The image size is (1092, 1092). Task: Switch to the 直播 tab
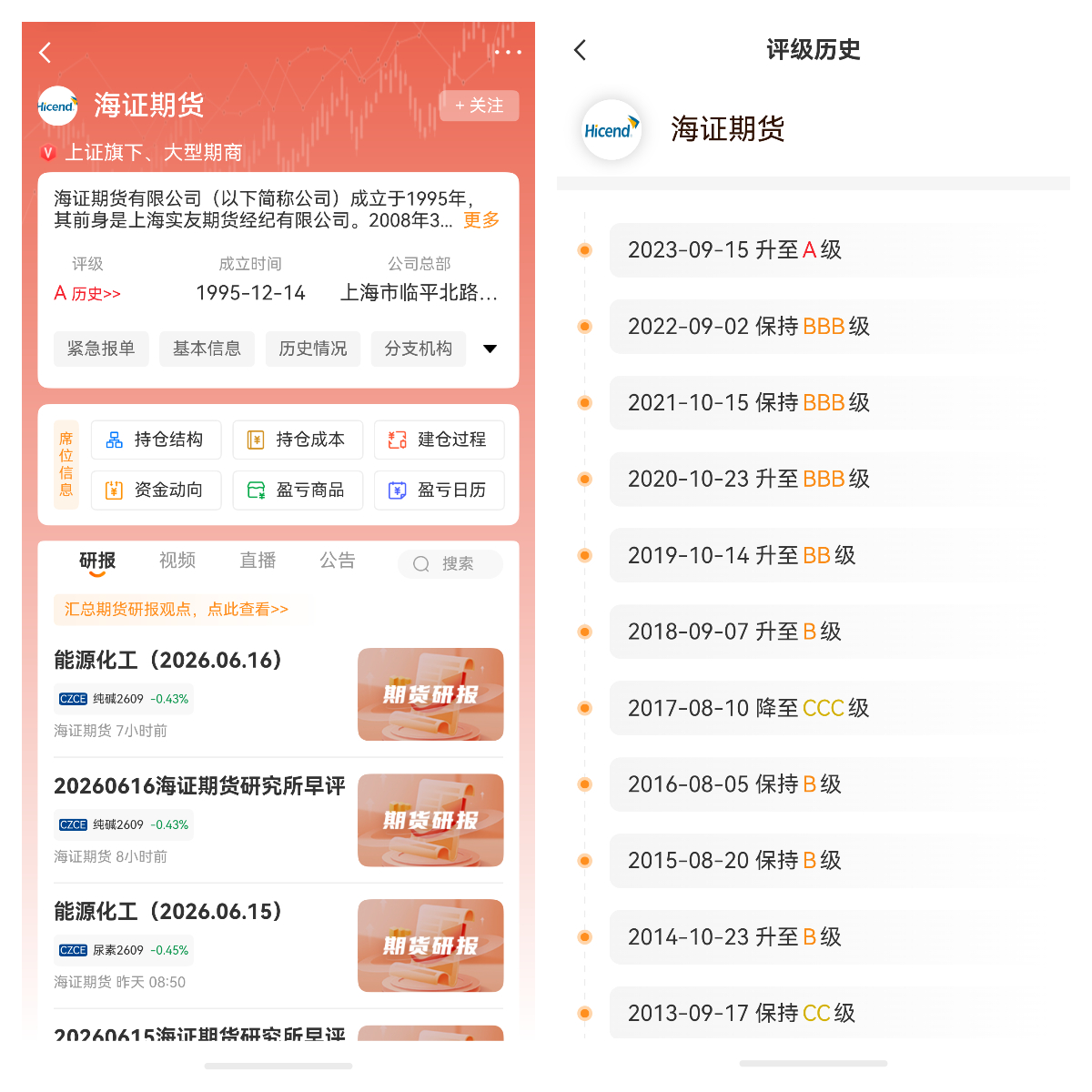point(258,561)
